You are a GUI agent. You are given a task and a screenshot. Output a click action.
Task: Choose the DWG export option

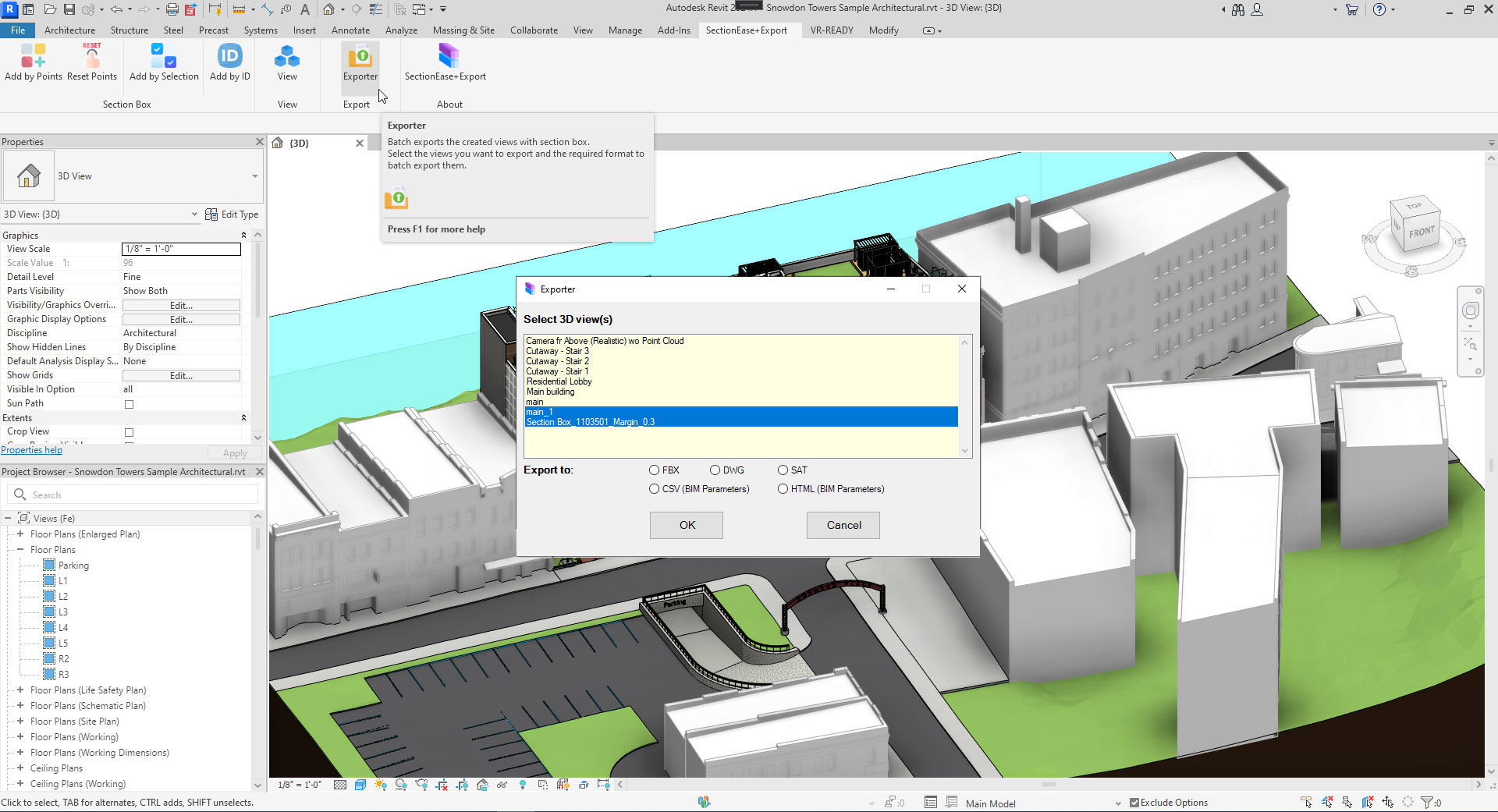coord(715,470)
